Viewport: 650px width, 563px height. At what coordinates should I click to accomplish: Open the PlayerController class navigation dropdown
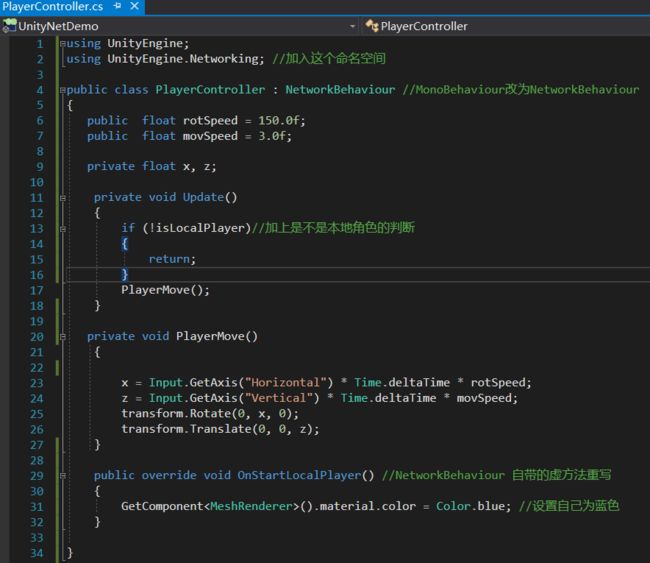tap(506, 26)
